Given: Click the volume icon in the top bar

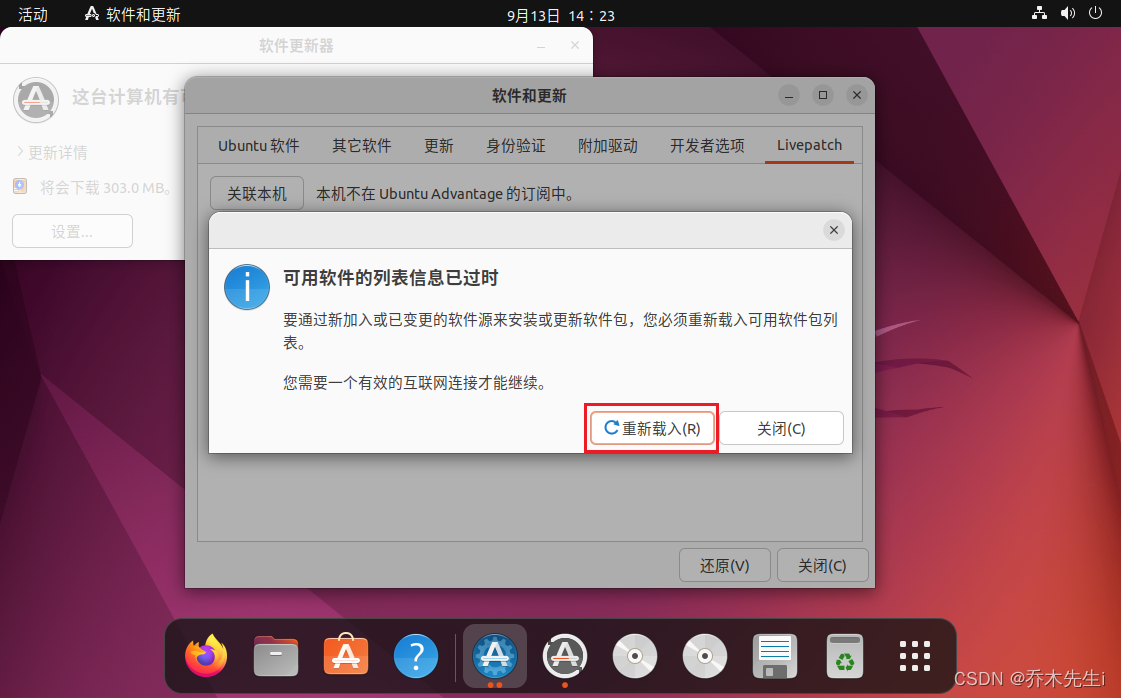Looking at the screenshot, I should (1066, 14).
